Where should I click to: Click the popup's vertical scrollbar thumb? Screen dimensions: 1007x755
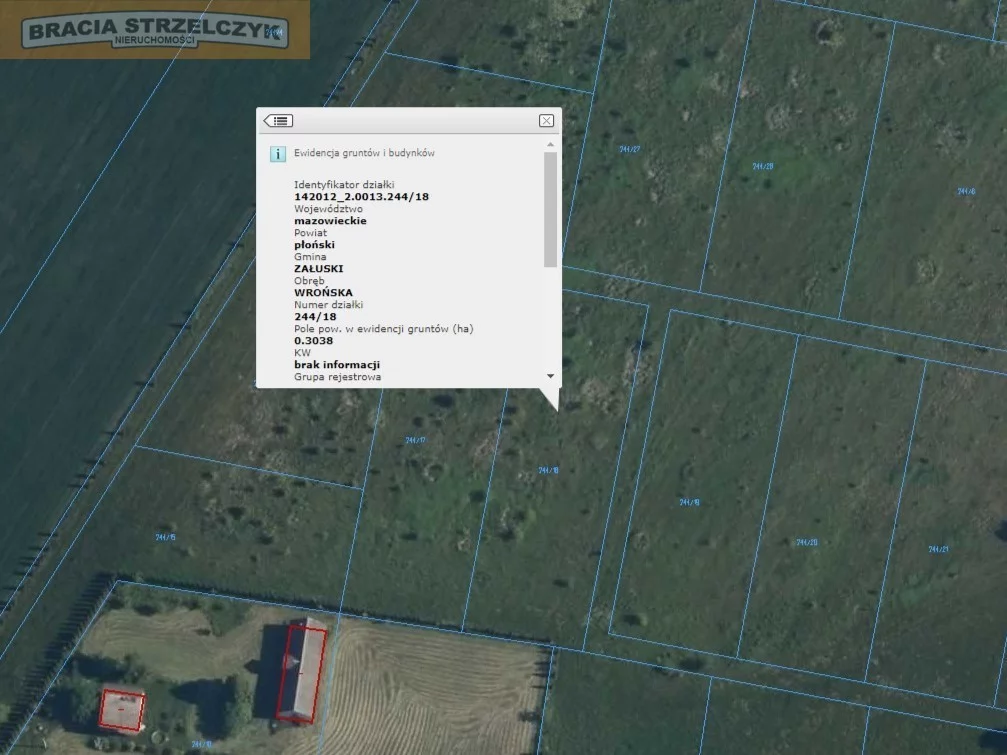(550, 209)
